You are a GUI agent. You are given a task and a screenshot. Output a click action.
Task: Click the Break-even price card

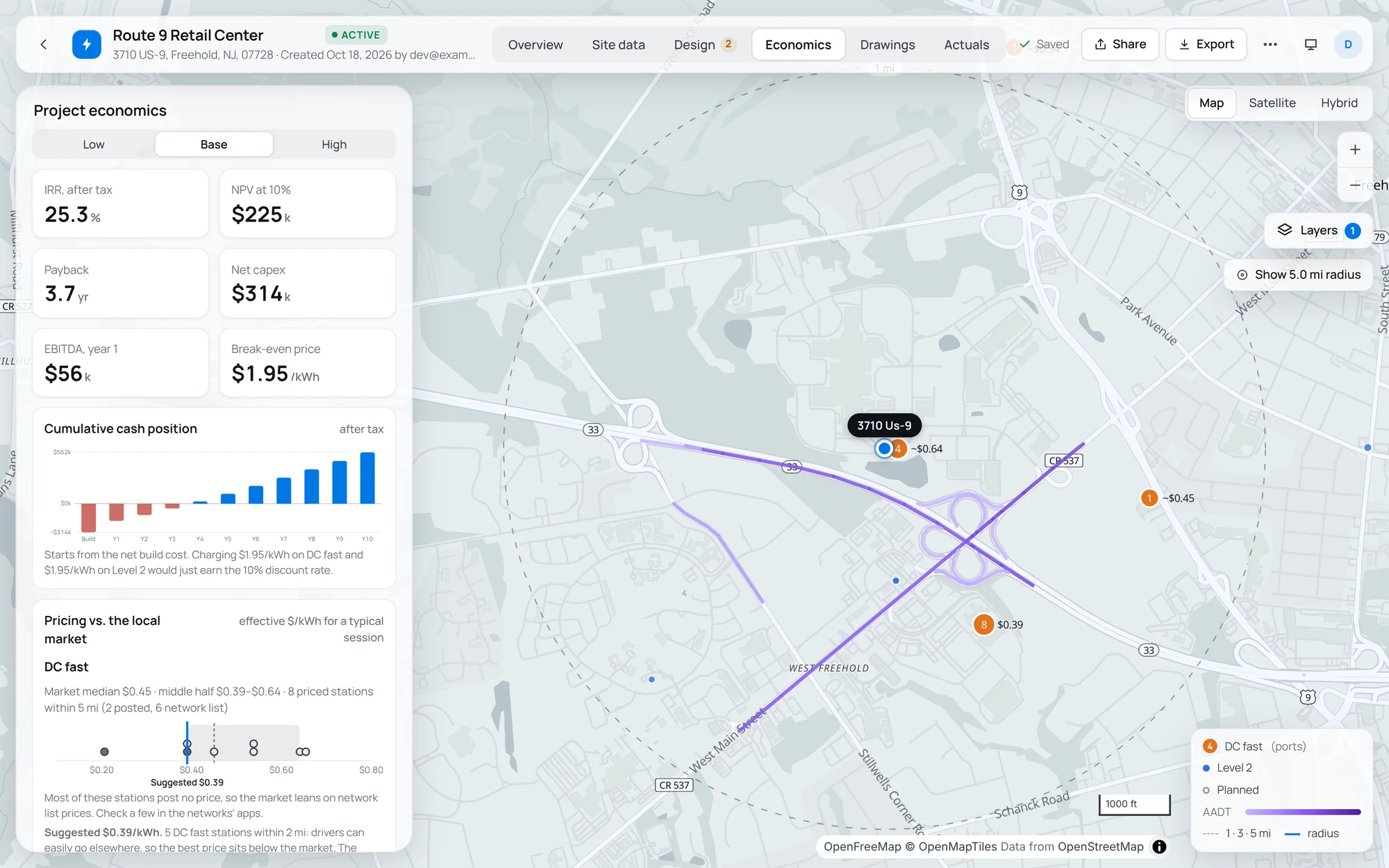[308, 362]
